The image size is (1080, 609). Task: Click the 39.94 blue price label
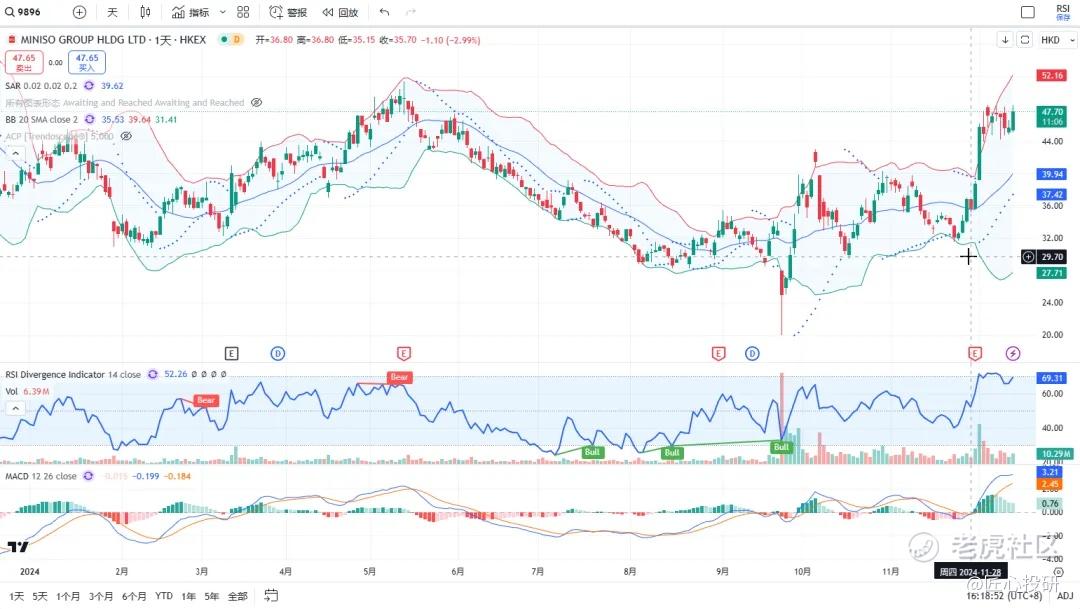click(1052, 174)
